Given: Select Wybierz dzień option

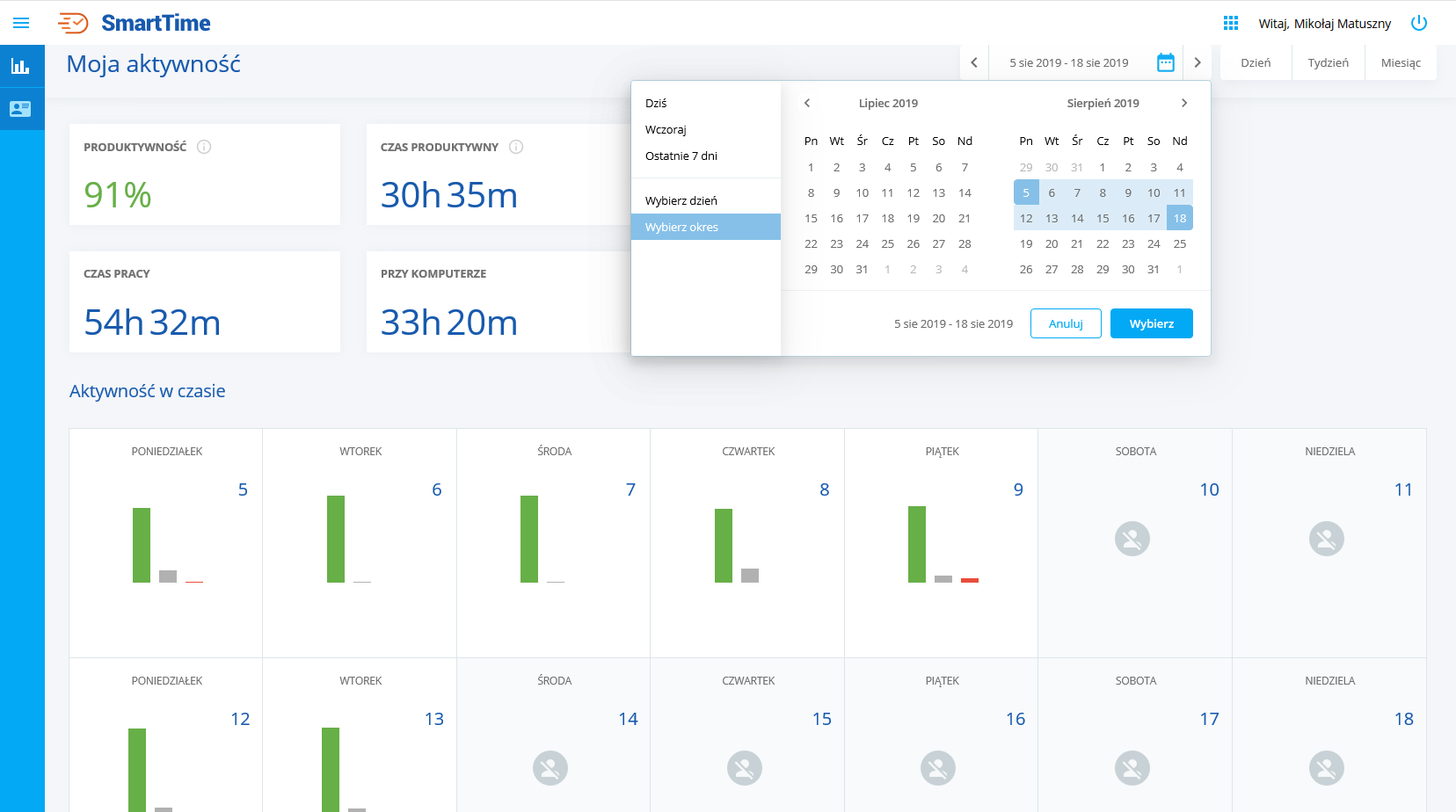Looking at the screenshot, I should point(681,200).
